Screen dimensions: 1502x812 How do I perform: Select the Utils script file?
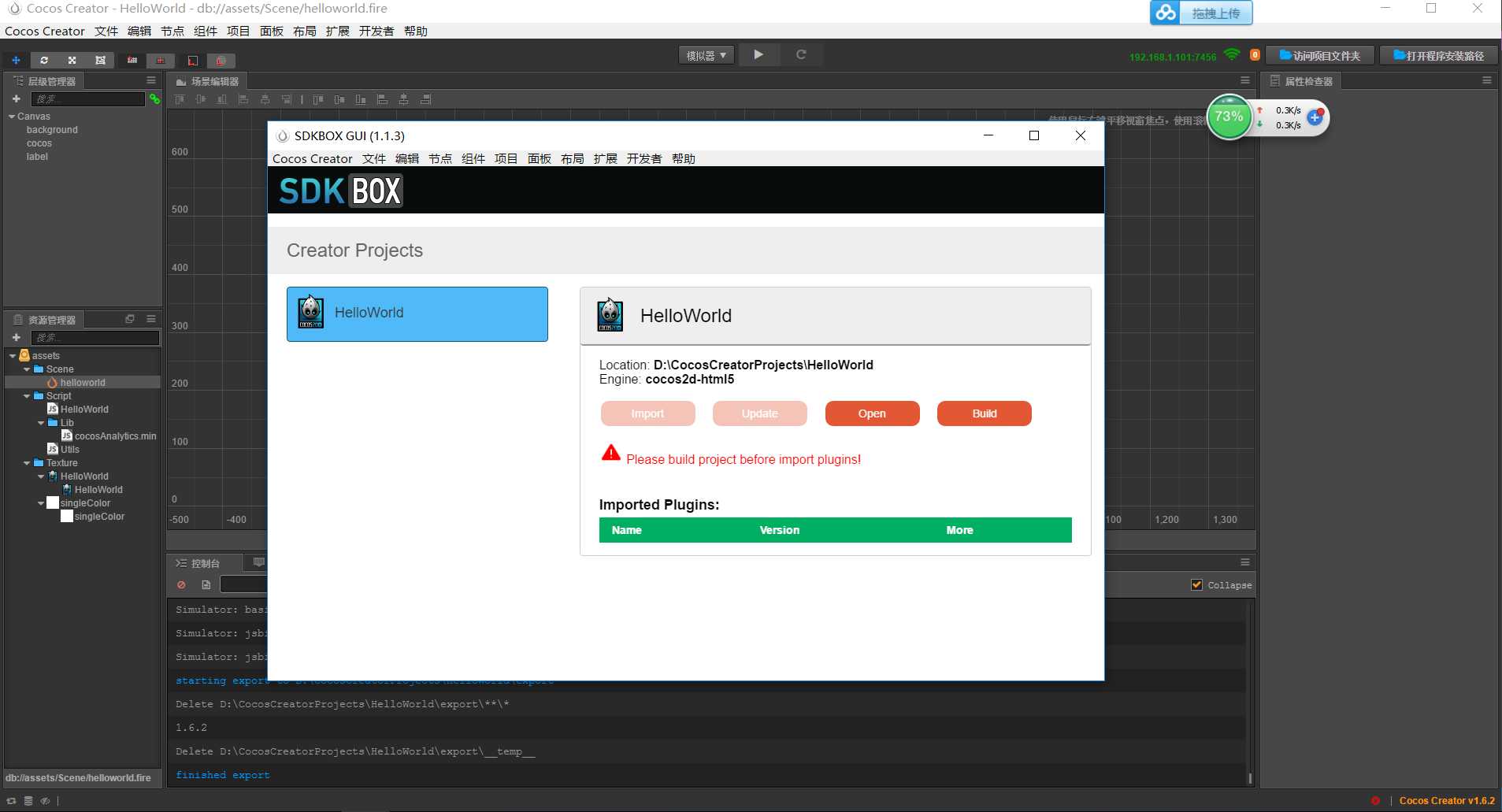pos(63,450)
